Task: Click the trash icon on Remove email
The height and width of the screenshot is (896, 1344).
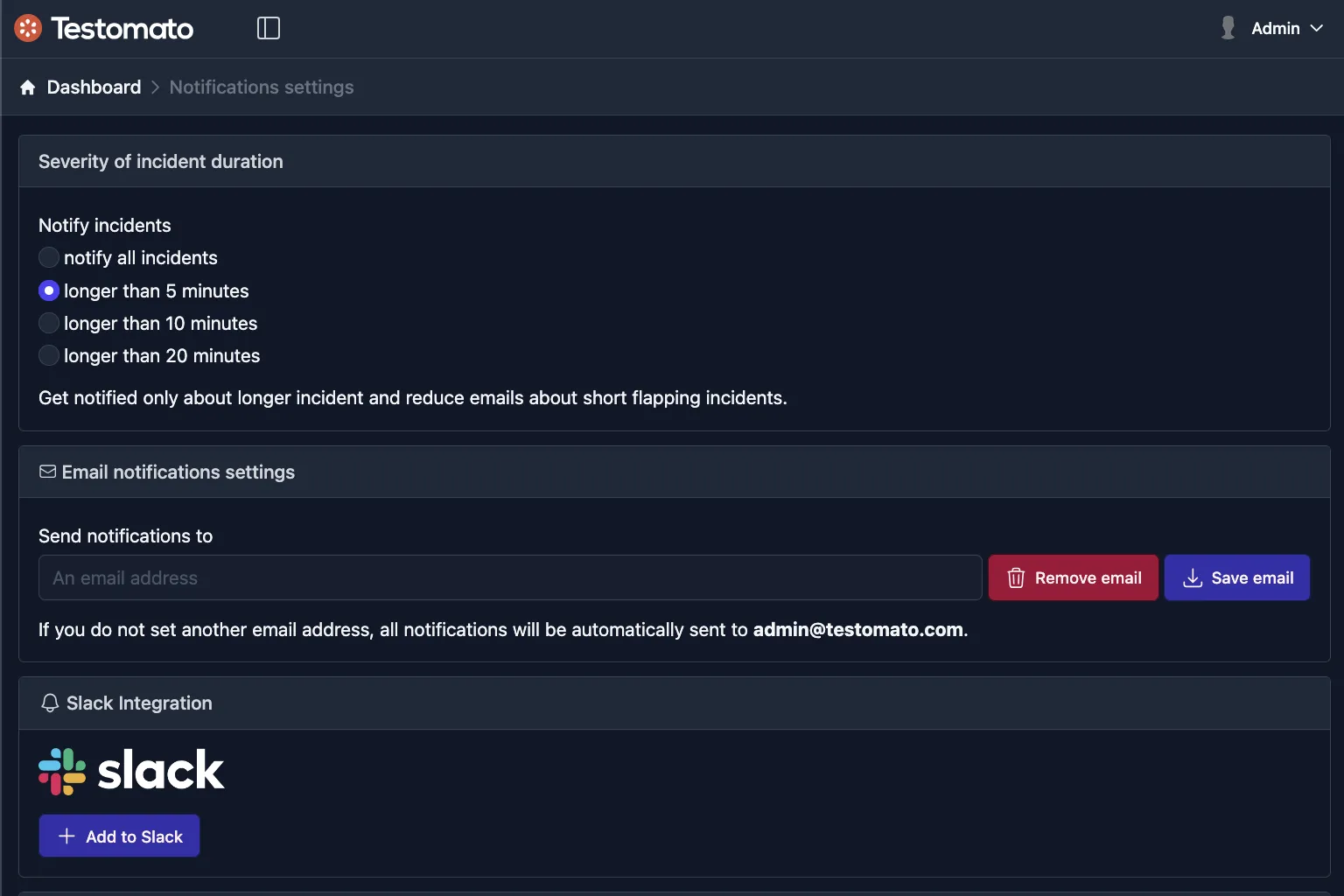Action: tap(1015, 577)
